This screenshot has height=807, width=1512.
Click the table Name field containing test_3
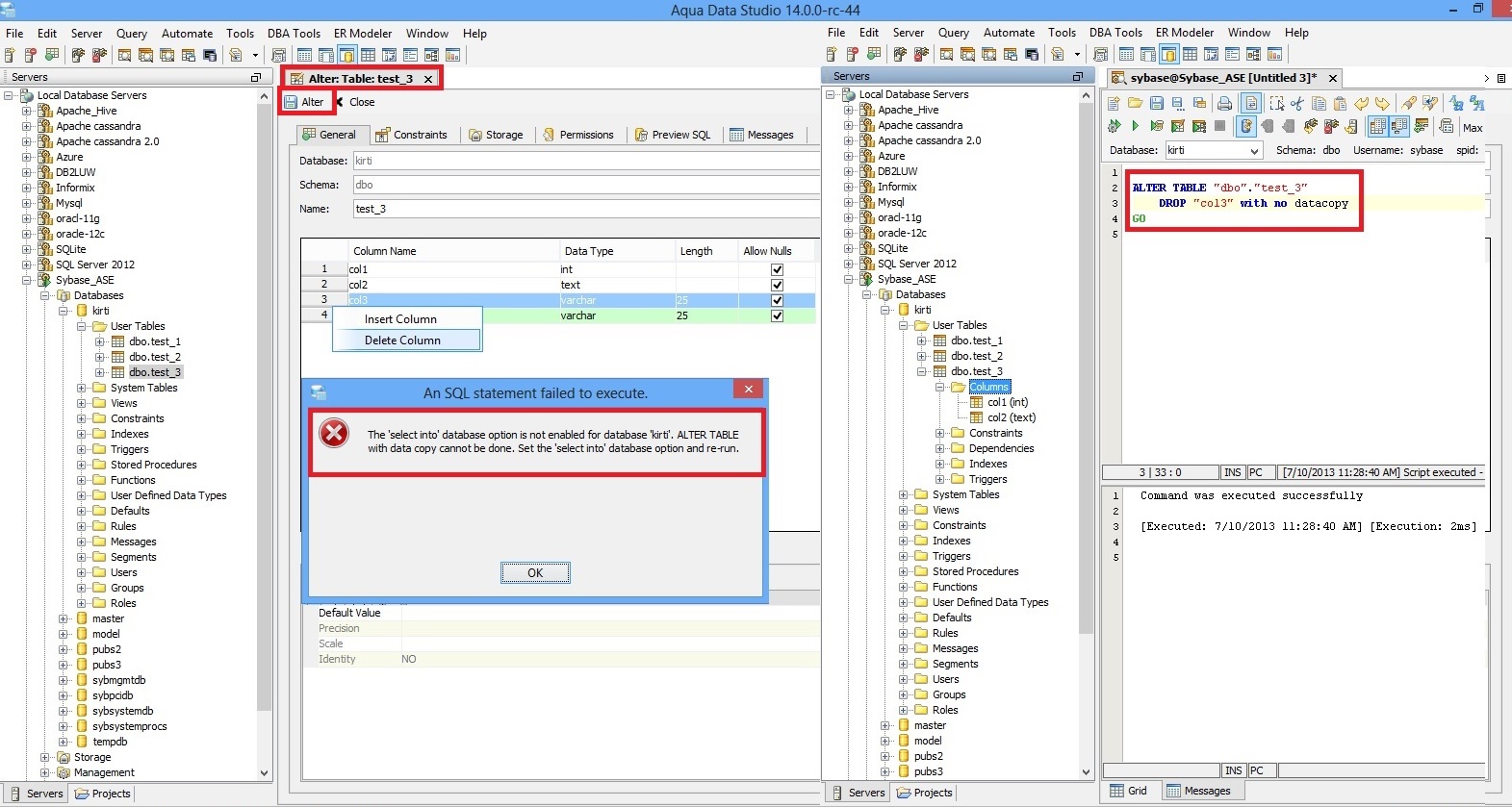pyautogui.click(x=586, y=209)
